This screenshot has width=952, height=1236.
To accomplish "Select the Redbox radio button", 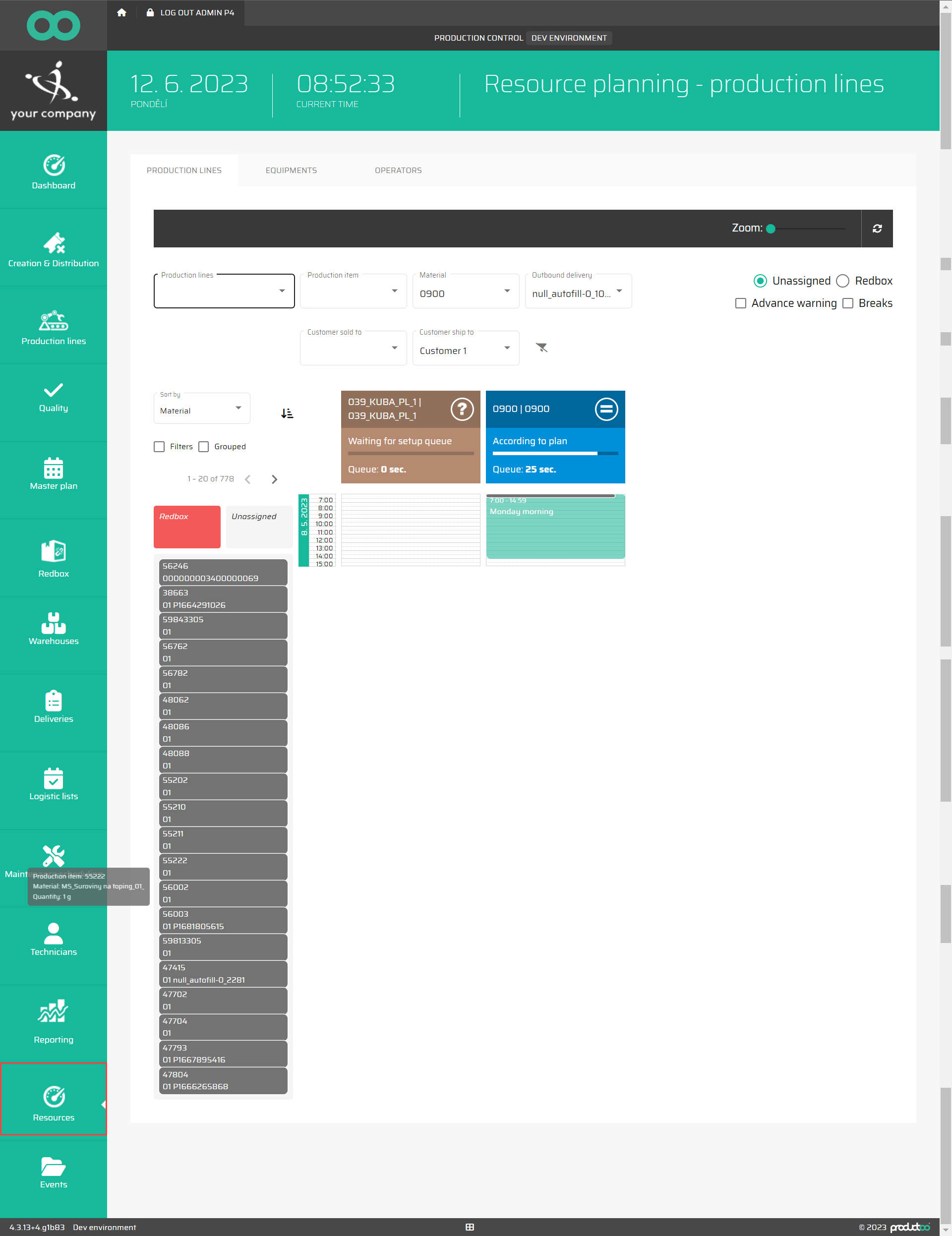I will [843, 281].
